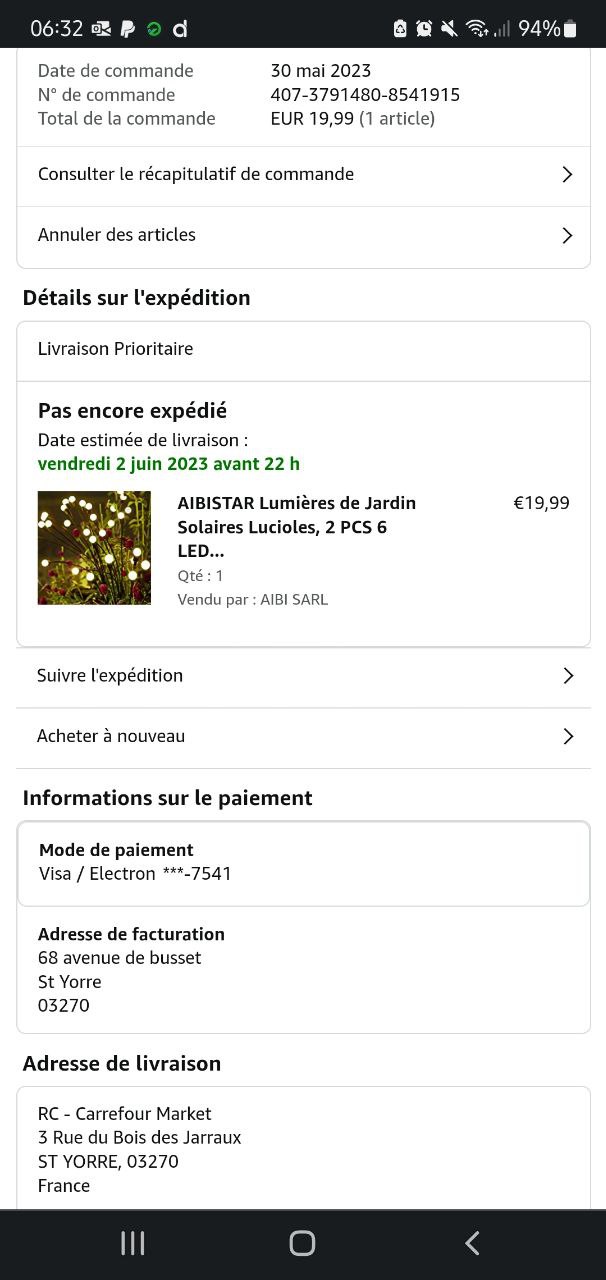Tap Suivre l'expédition link
The height and width of the screenshot is (1280, 606).
[x=110, y=676]
